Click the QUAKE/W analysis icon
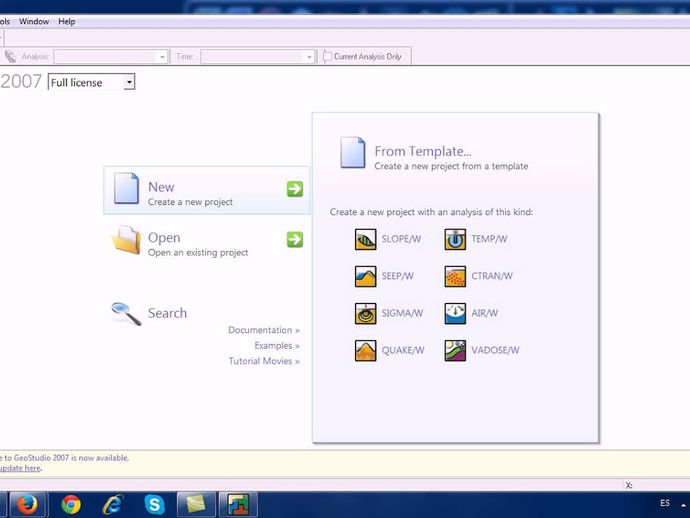 (365, 351)
